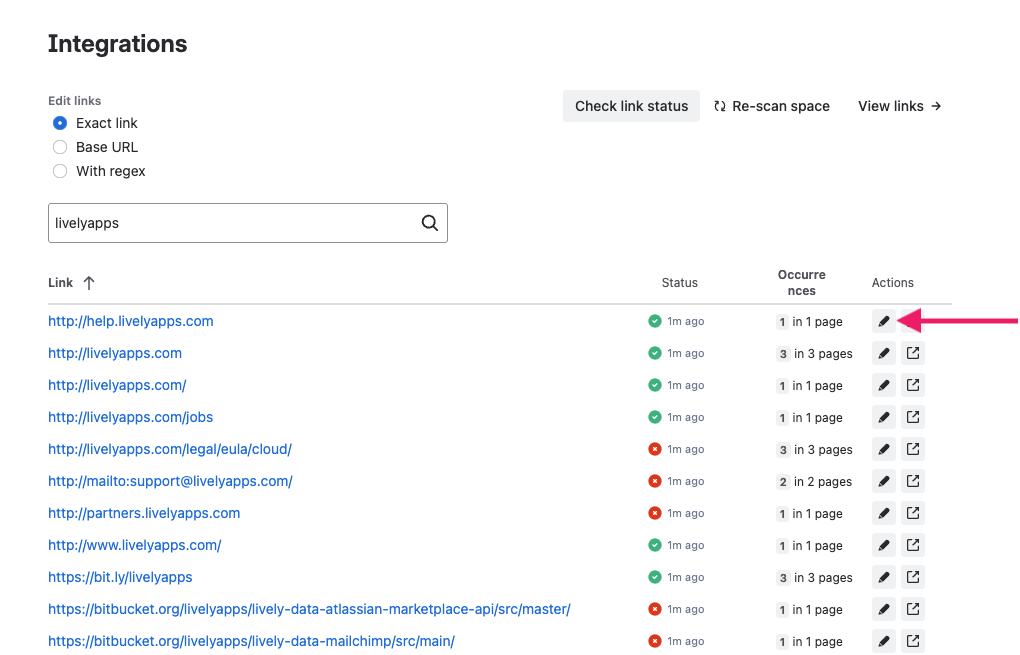The width and height of the screenshot is (1020, 655).
Task: Click the Re-scan circular arrows icon
Action: pyautogui.click(x=720, y=106)
